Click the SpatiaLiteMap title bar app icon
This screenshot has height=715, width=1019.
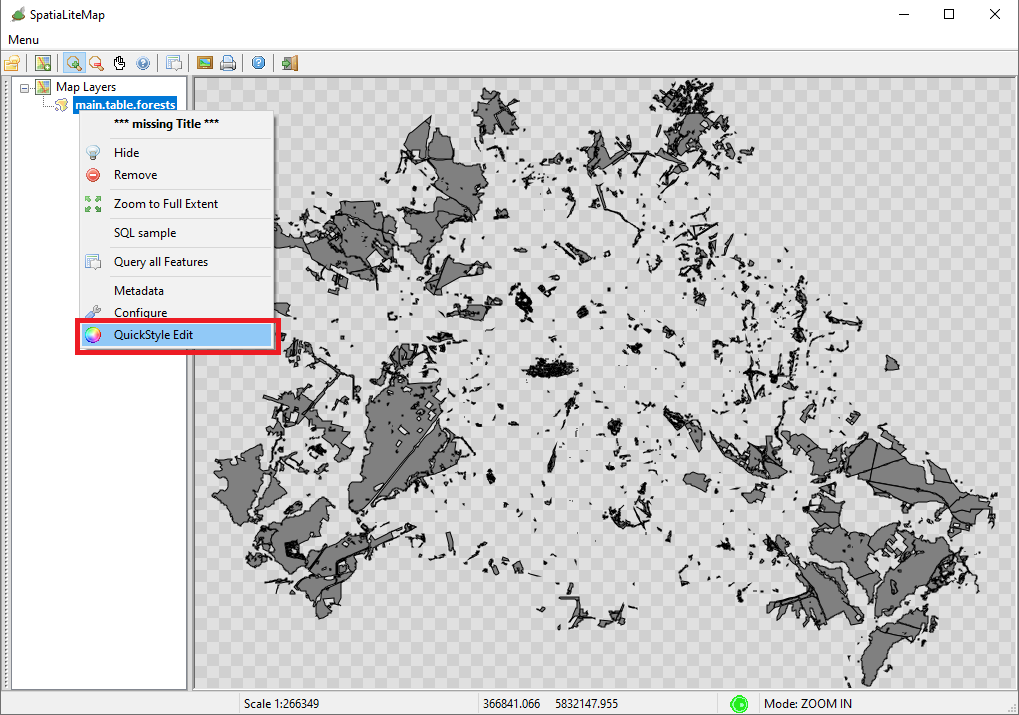pyautogui.click(x=18, y=14)
